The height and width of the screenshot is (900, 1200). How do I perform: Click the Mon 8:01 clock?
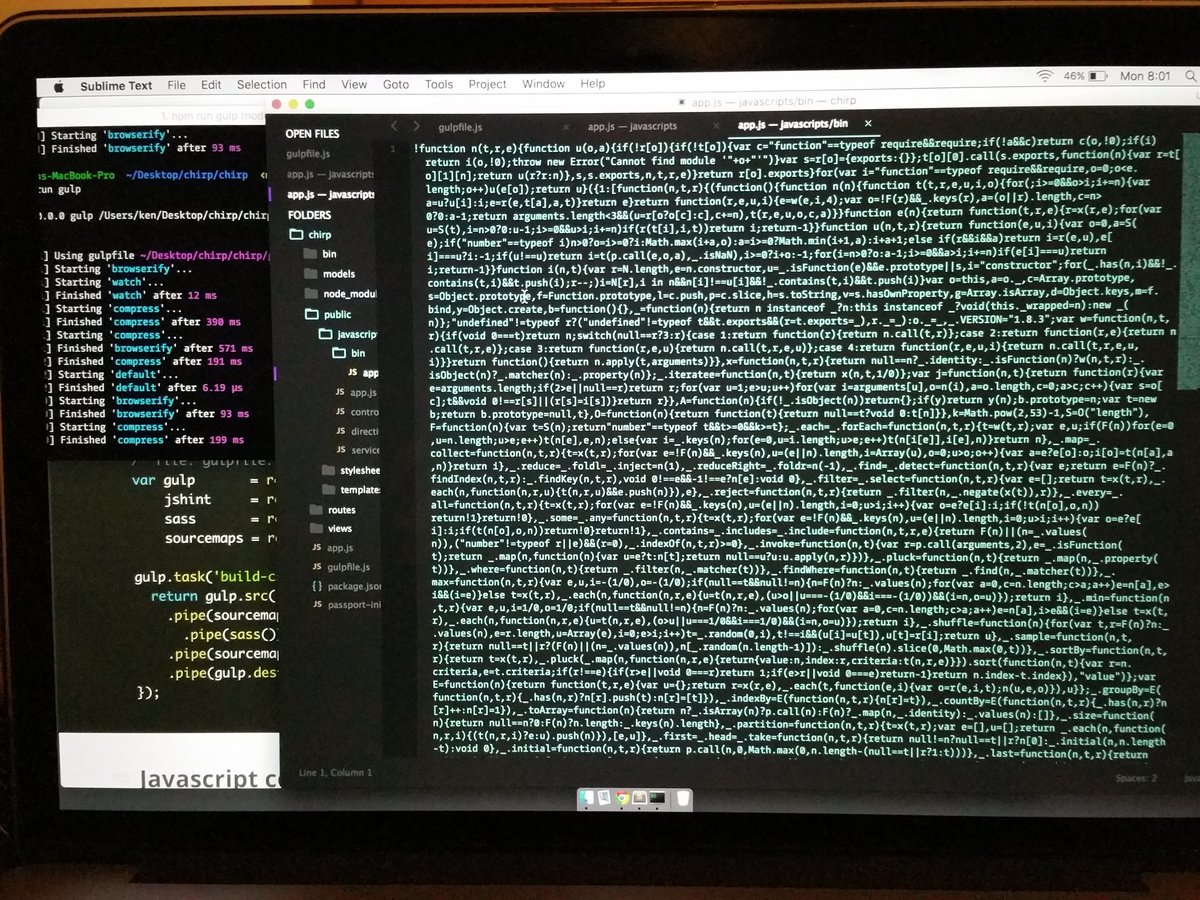click(x=1145, y=76)
